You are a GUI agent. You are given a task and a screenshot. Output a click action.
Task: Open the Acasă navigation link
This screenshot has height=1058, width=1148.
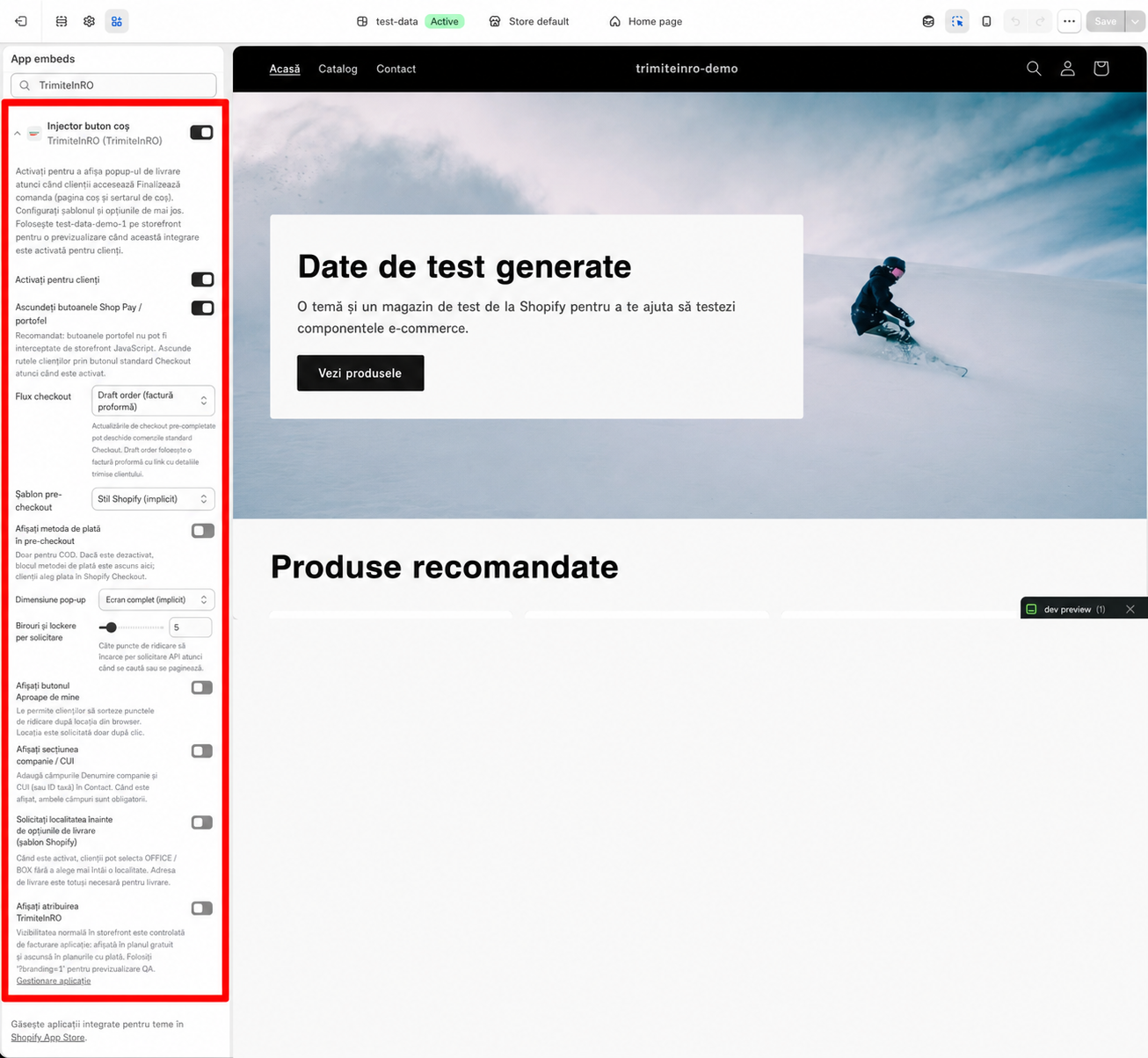[x=285, y=69]
